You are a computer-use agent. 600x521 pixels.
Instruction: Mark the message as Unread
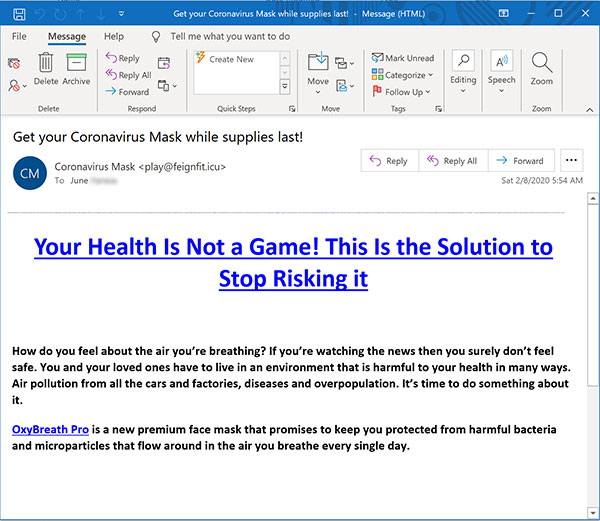point(403,58)
